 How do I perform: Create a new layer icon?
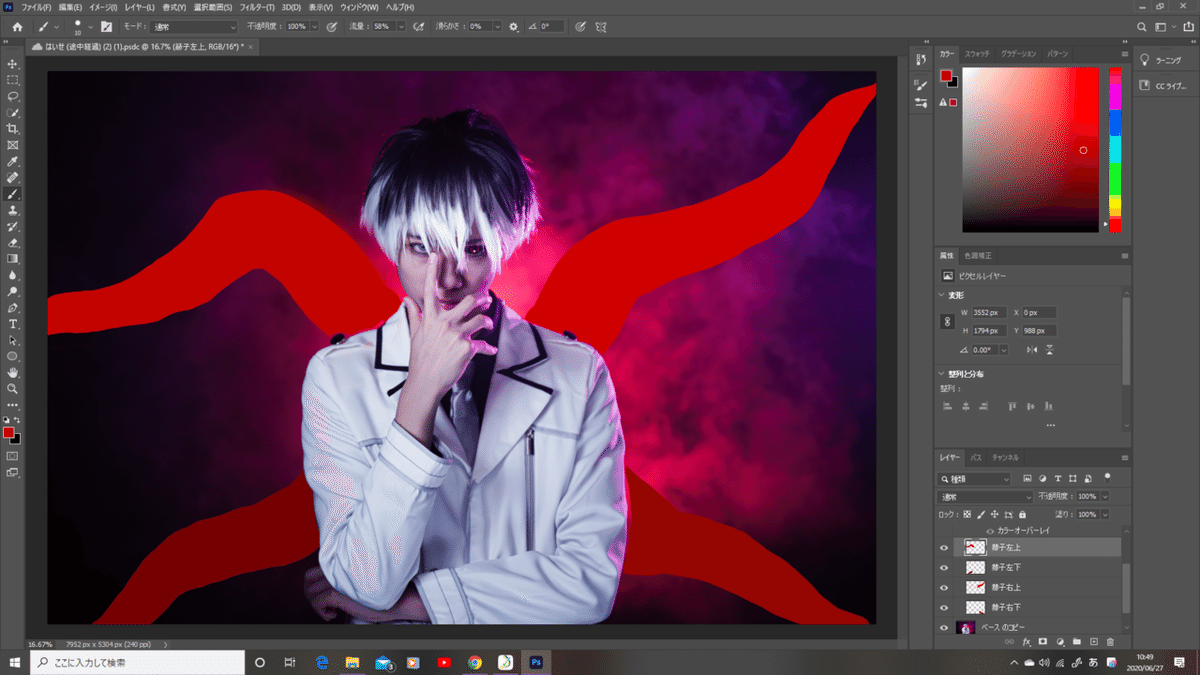1094,641
